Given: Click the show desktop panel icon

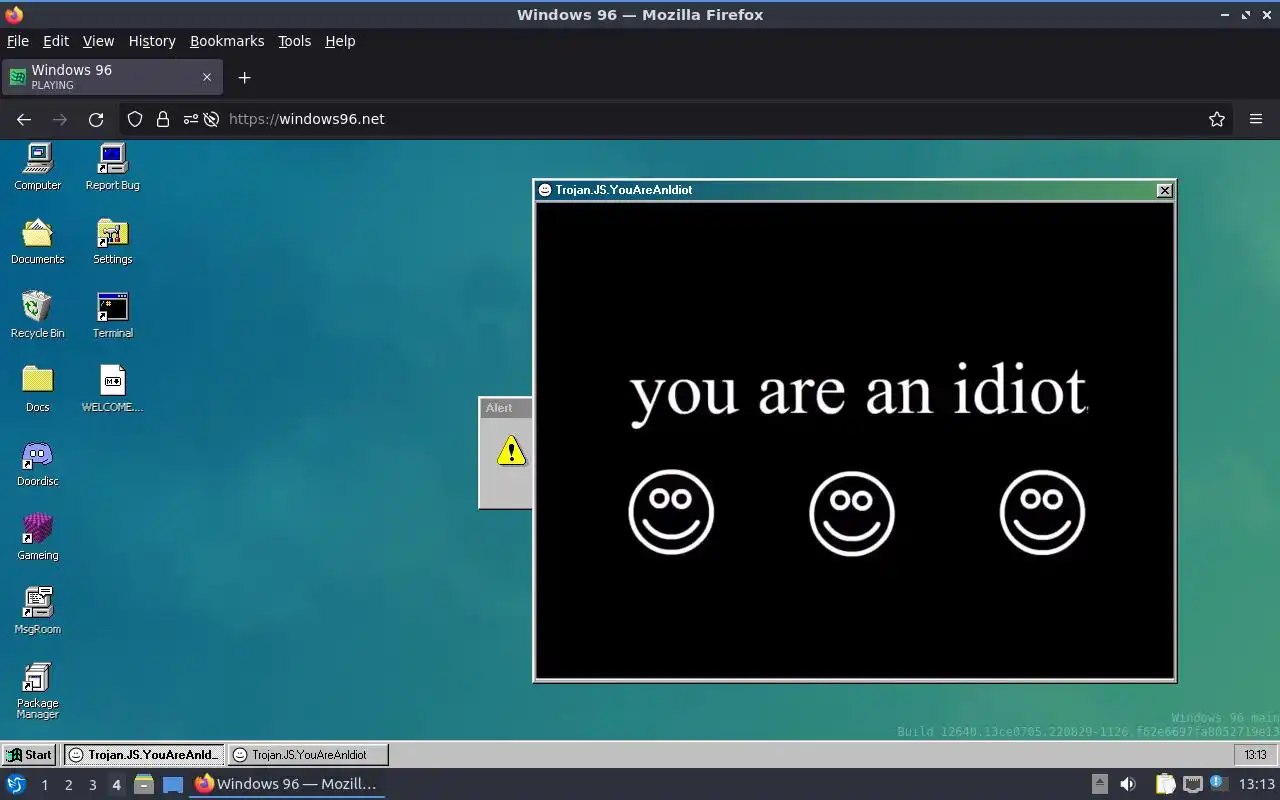Looking at the screenshot, I should [173, 784].
